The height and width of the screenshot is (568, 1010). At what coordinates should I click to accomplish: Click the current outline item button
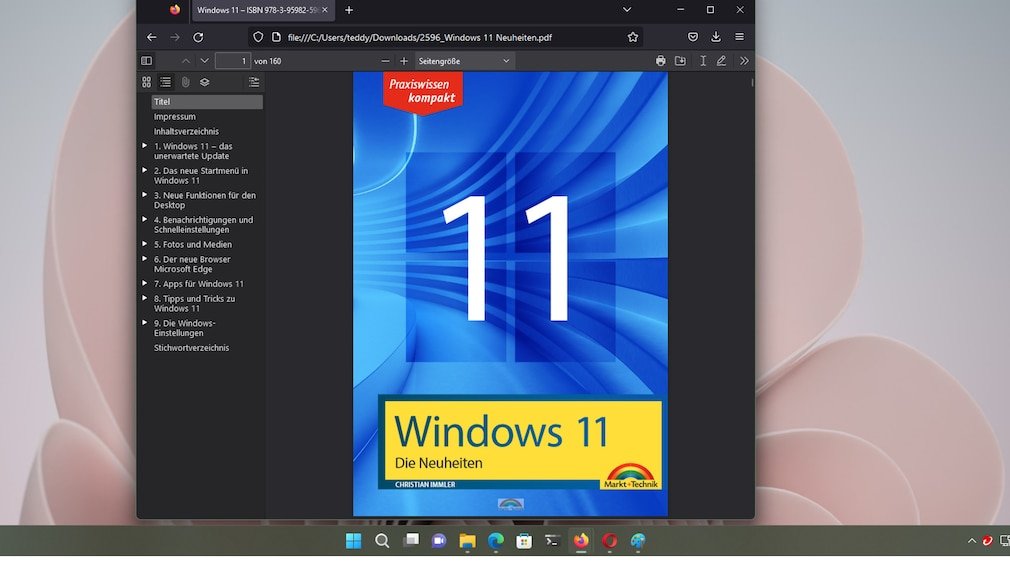point(254,82)
